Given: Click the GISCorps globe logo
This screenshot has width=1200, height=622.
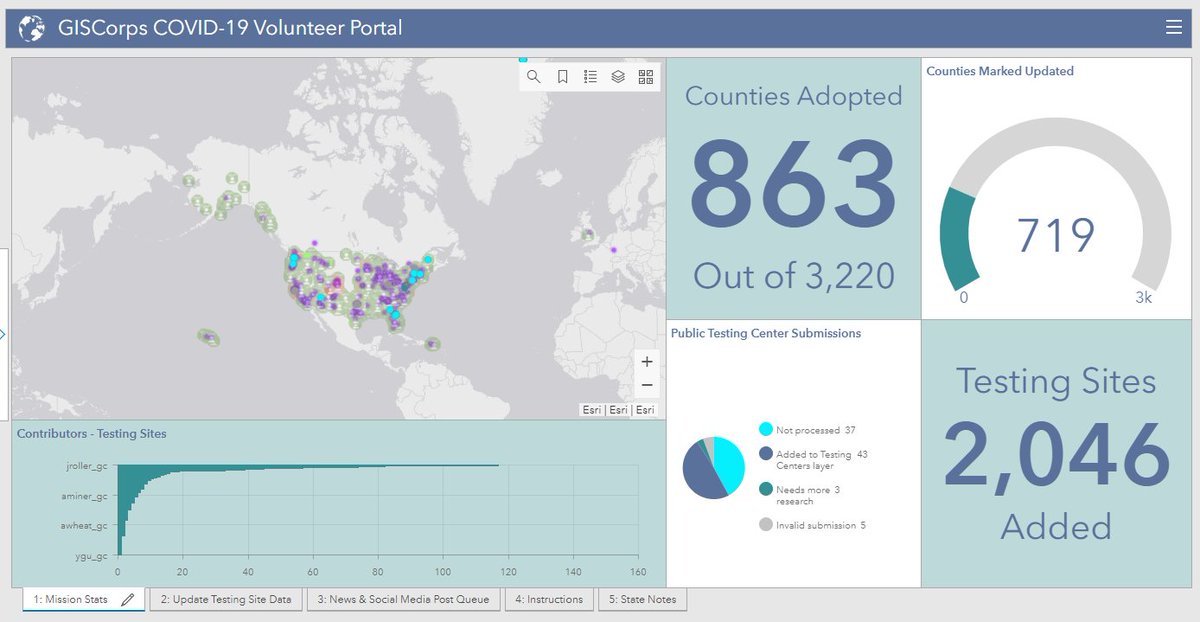Looking at the screenshot, I should pos(32,29).
